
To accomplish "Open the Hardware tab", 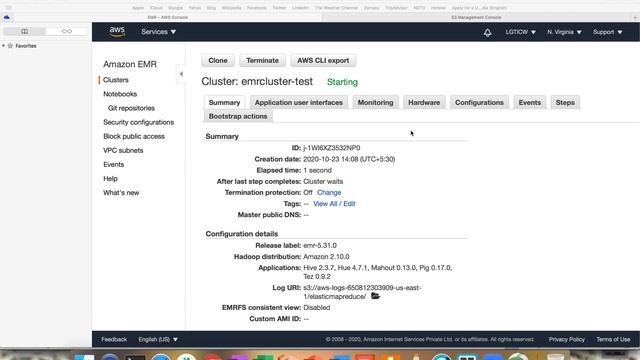I will click(x=424, y=102).
